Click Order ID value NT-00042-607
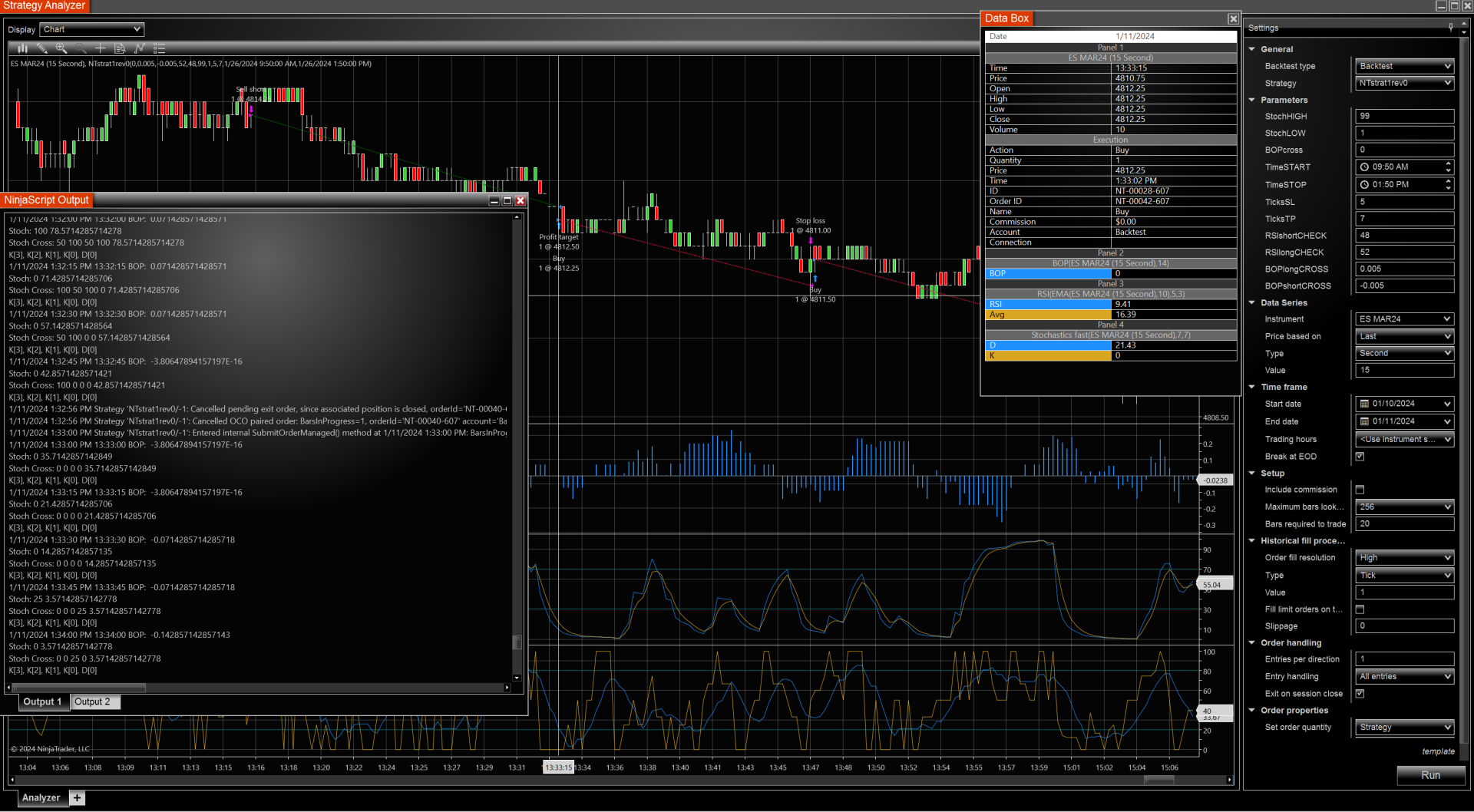Image resolution: width=1474 pixels, height=812 pixels. (x=1142, y=202)
